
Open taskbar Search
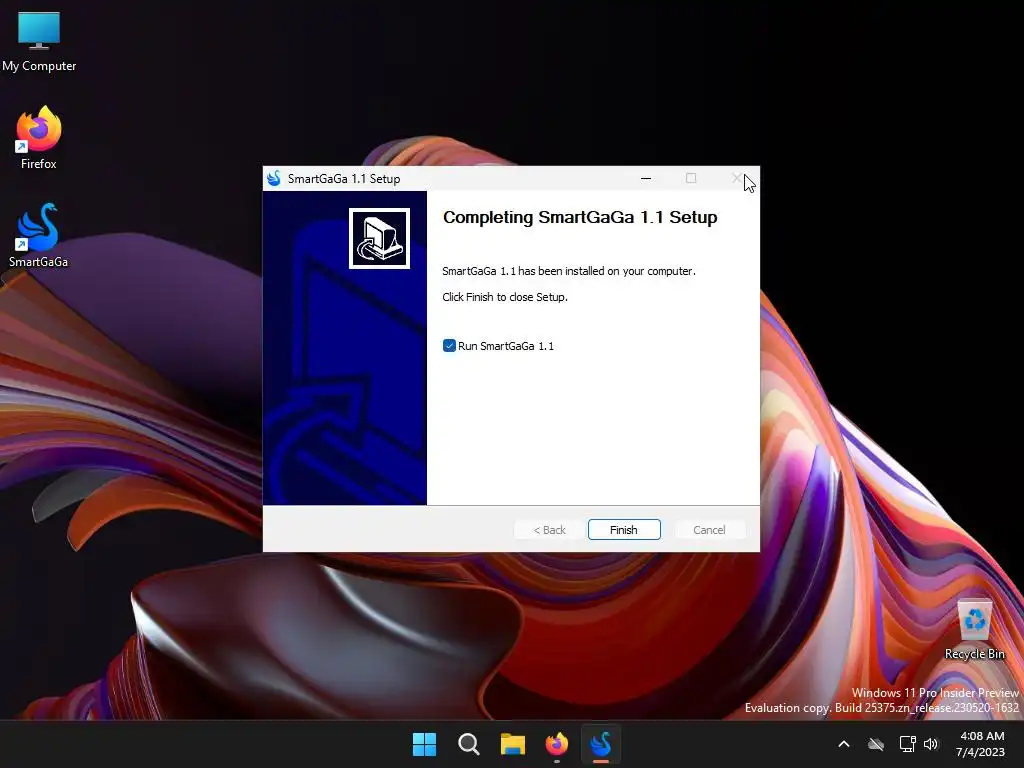click(469, 744)
